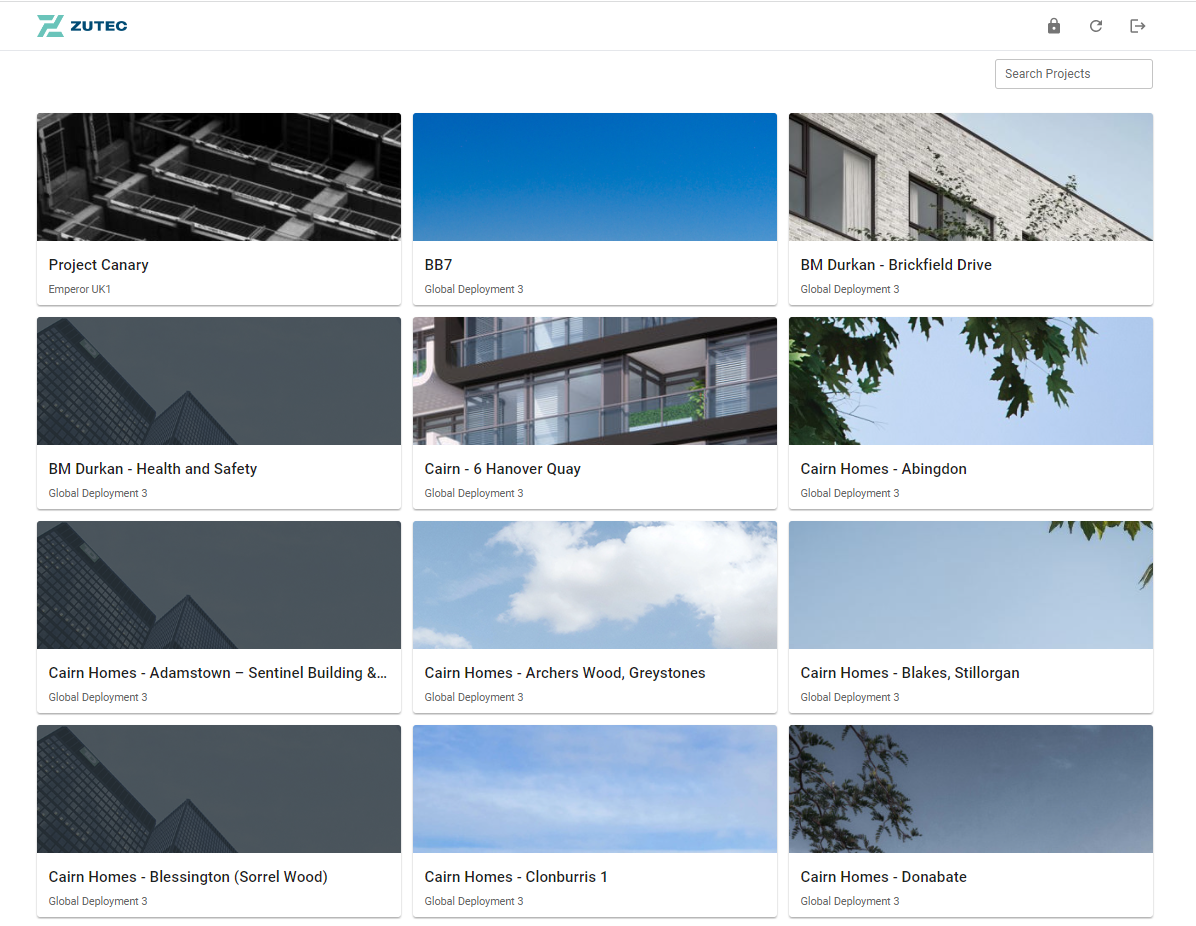Select Cairn Homes - Clonburris 1 title
The image size is (1196, 926).
(516, 877)
